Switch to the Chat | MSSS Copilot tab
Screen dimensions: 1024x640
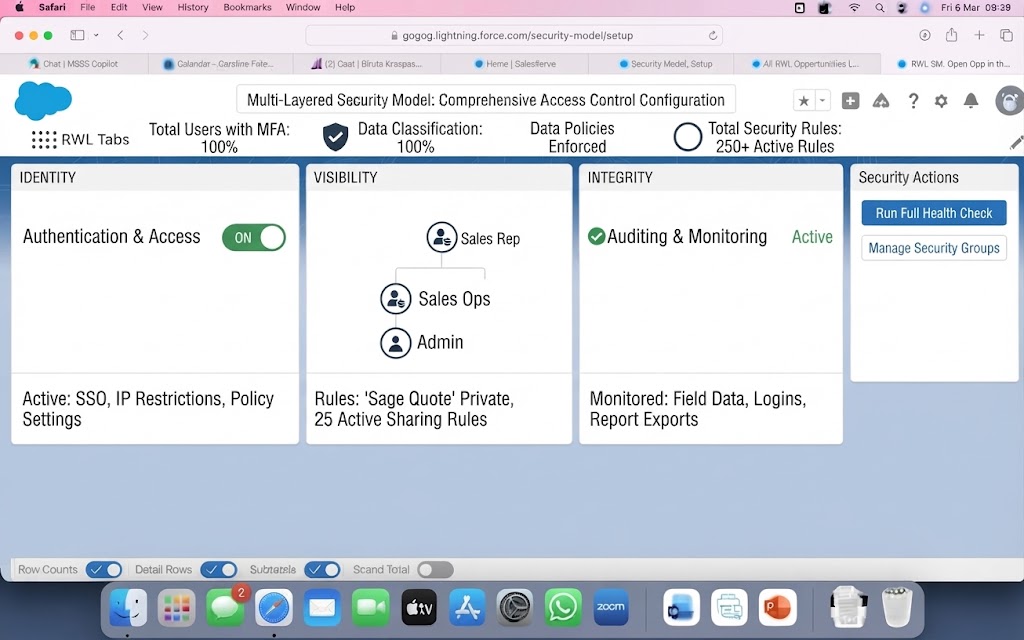click(x=74, y=64)
